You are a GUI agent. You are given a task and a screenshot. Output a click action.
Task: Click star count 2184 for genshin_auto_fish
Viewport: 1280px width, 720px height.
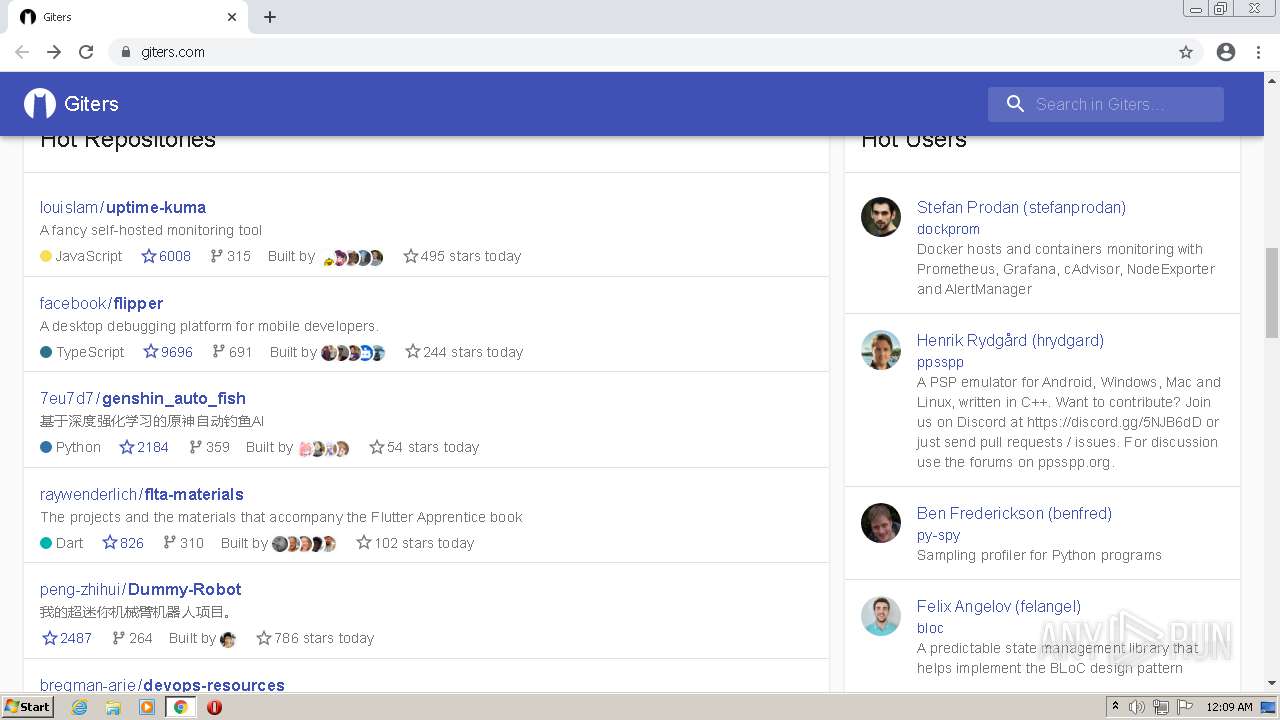click(144, 447)
